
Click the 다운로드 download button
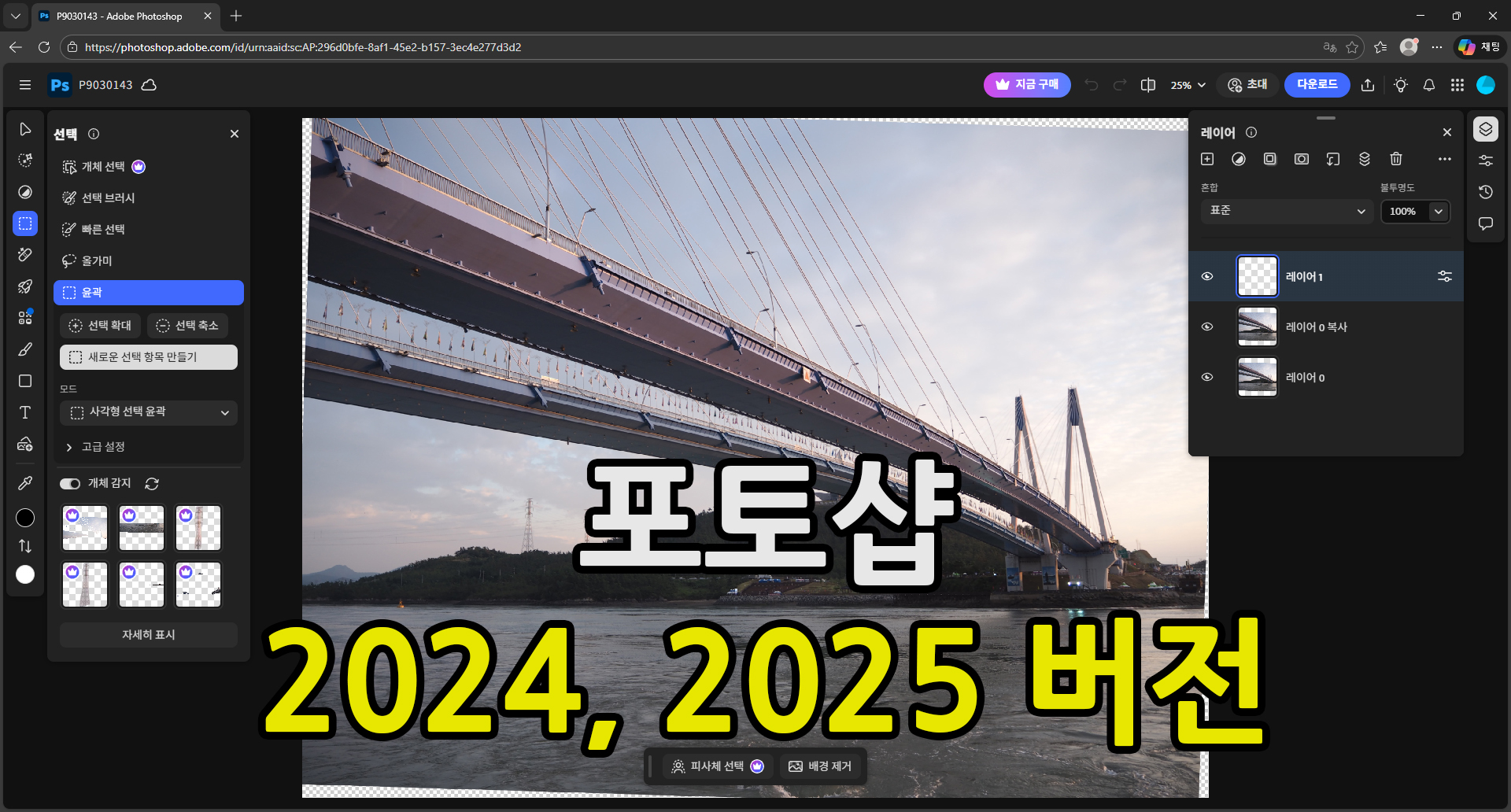coord(1317,85)
